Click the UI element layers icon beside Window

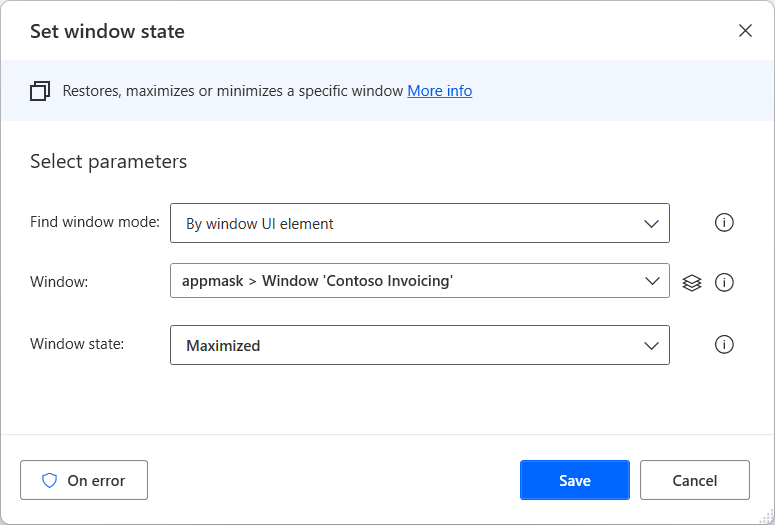tap(691, 283)
